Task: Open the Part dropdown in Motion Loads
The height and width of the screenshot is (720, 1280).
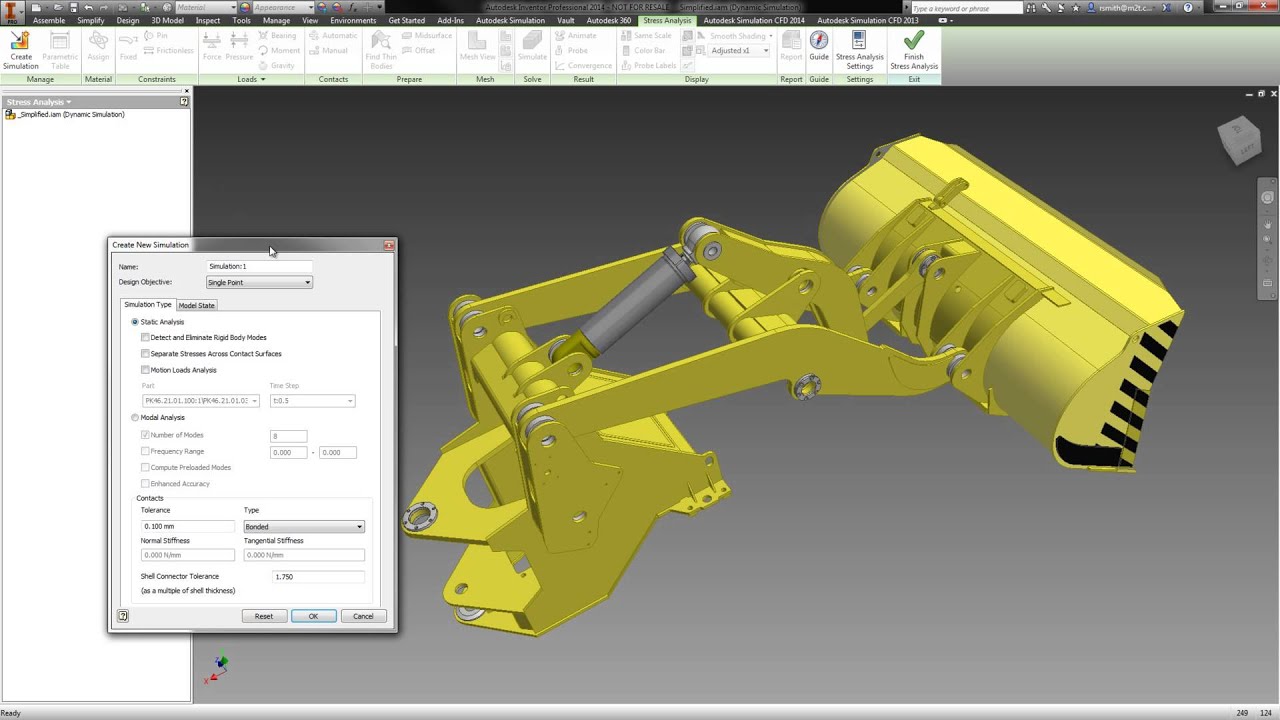Action: [x=200, y=401]
